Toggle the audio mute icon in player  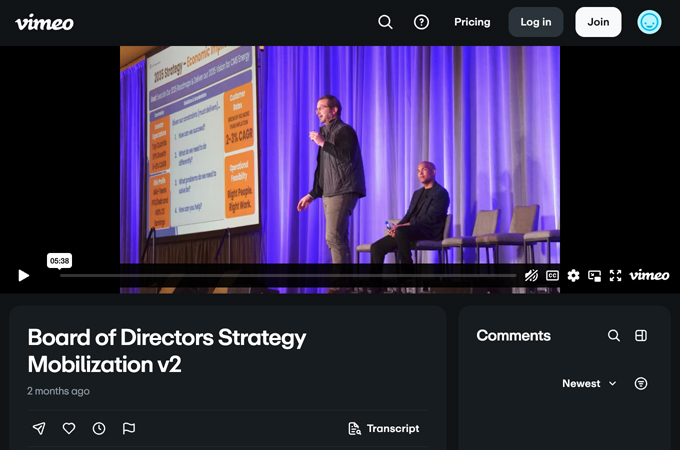coord(531,275)
